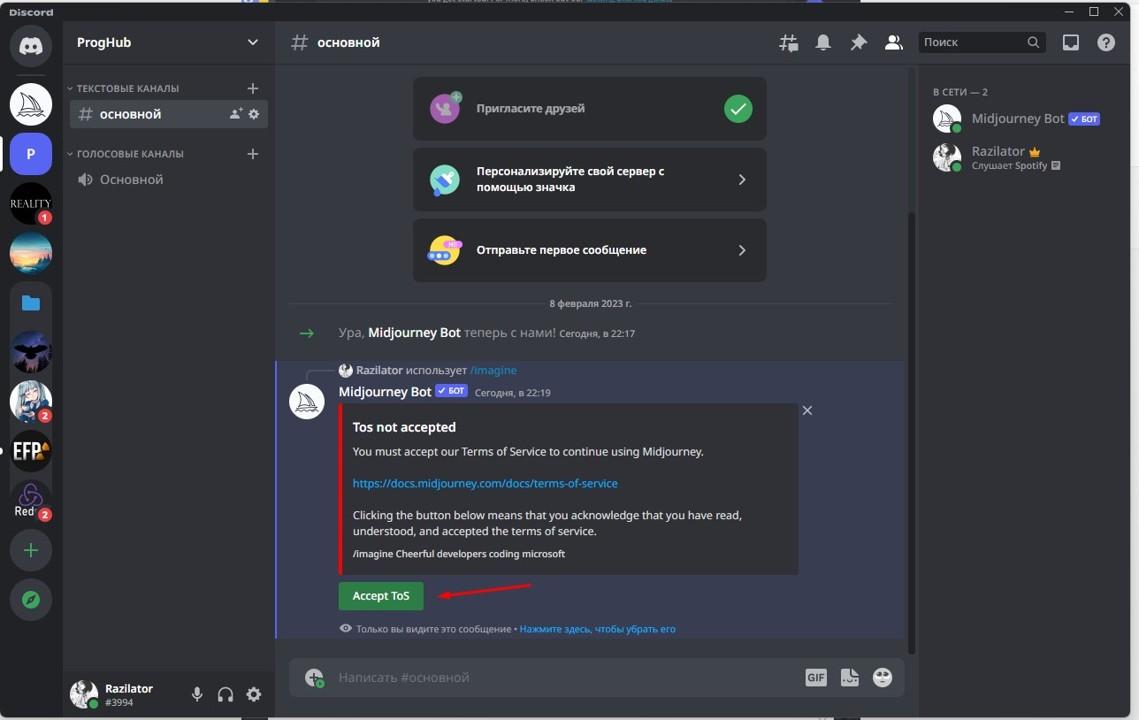1139x720 pixels.
Task: Open the ProgHub server dropdown menu
Action: (x=252, y=42)
